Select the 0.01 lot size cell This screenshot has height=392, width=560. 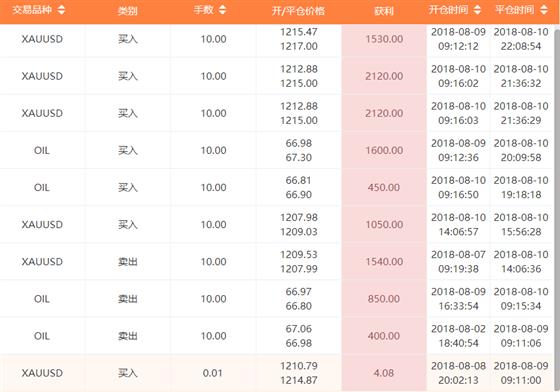pyautogui.click(x=213, y=373)
